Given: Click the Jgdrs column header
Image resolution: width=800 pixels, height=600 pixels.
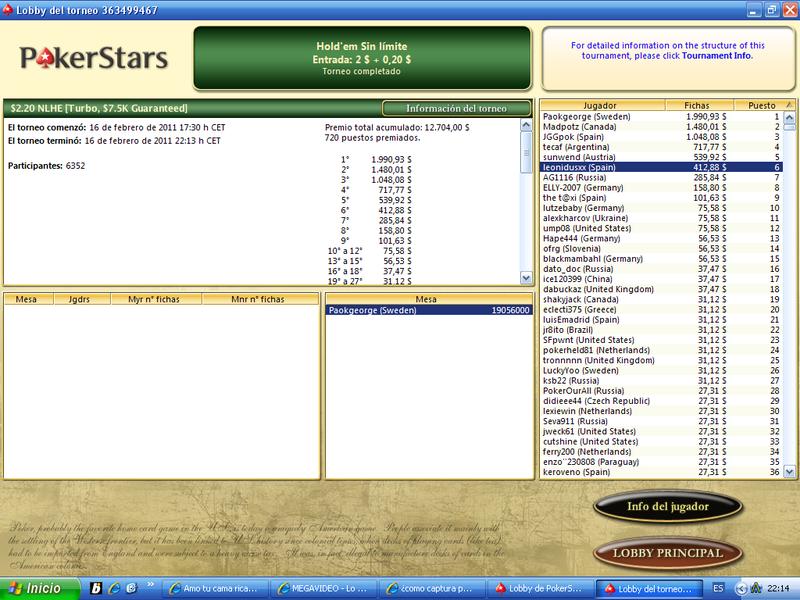Looking at the screenshot, I should coord(82,299).
